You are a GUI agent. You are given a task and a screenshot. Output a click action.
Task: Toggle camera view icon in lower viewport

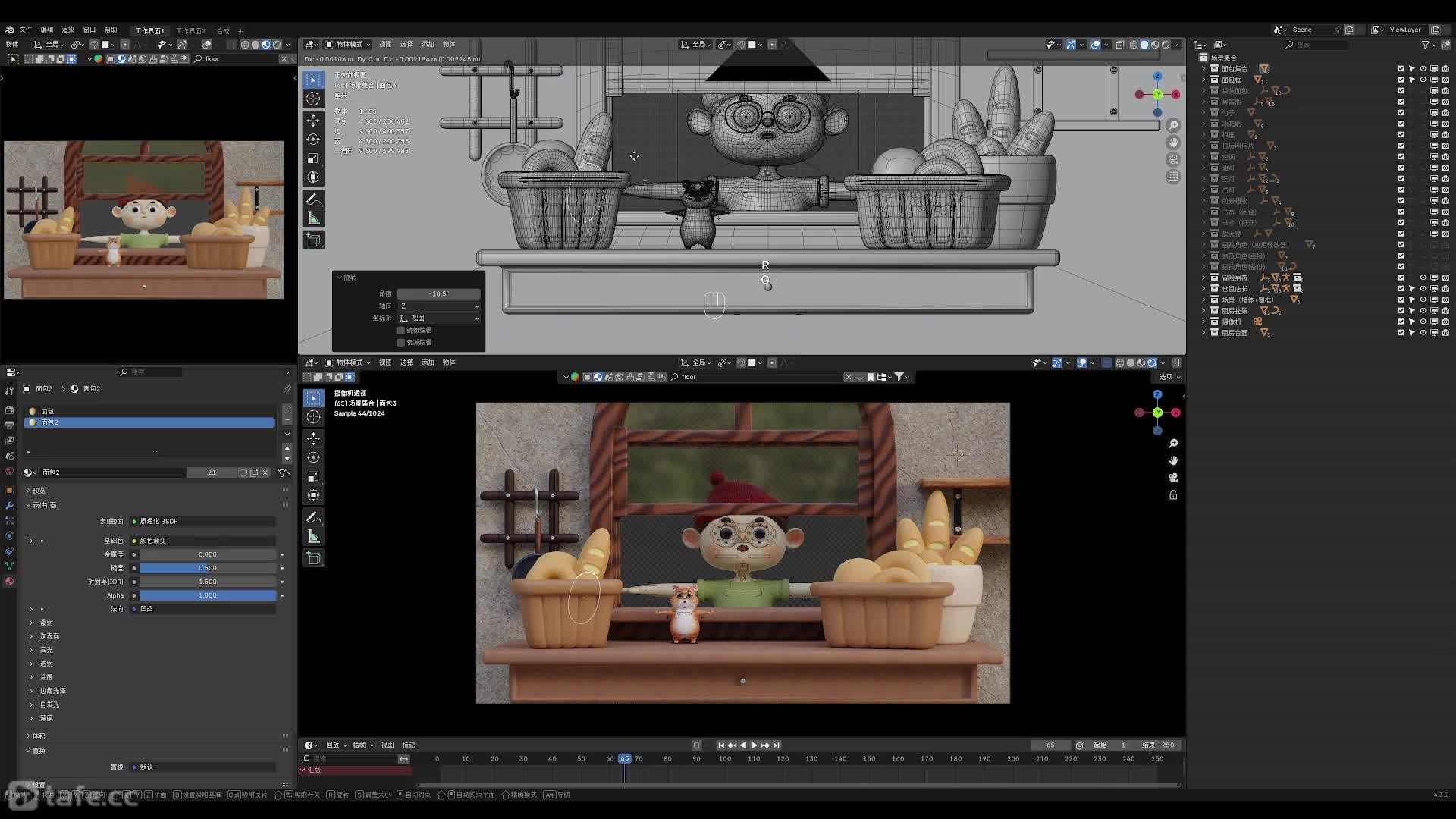(1173, 478)
